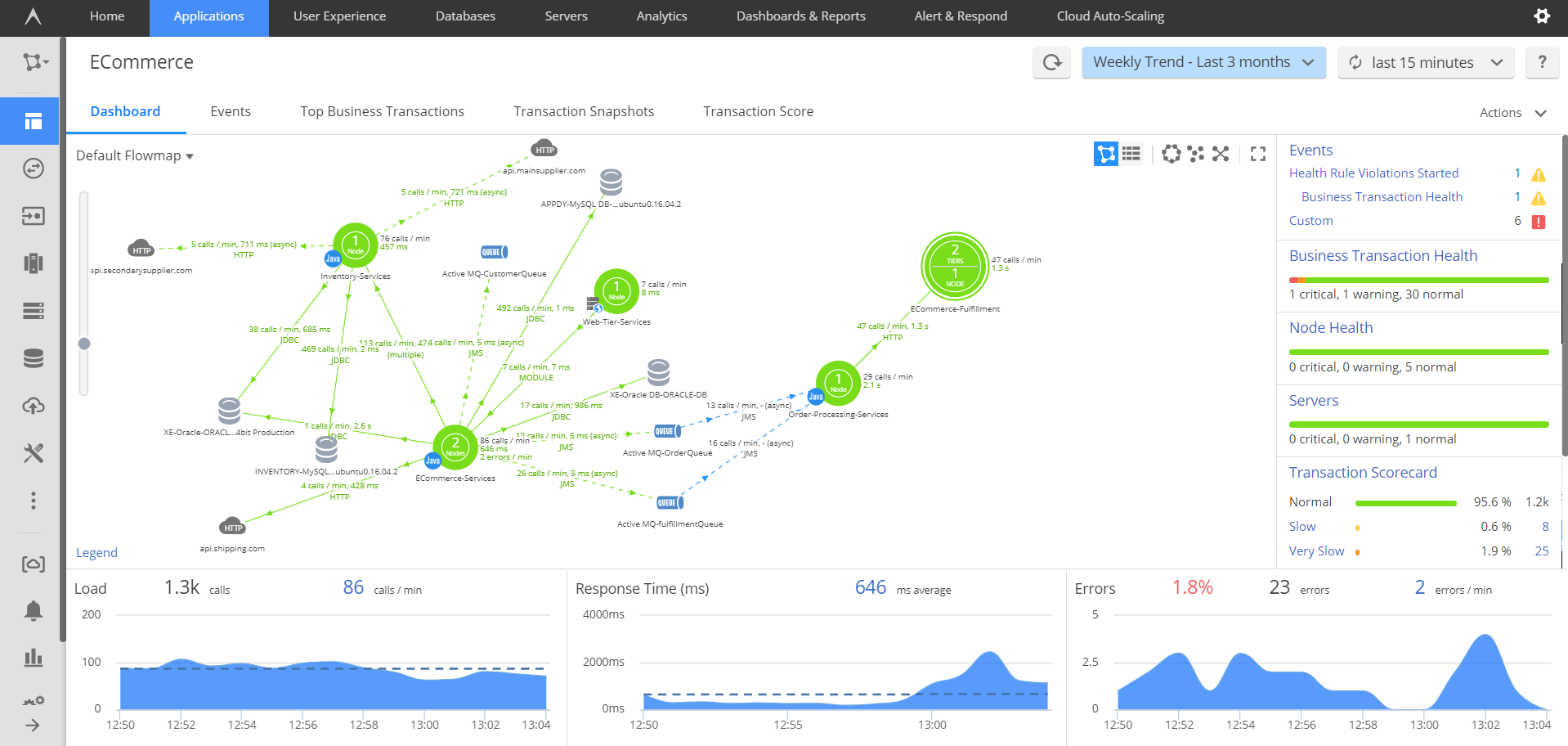Open the Legend link
Screen dimensions: 1568x746
pos(96,553)
